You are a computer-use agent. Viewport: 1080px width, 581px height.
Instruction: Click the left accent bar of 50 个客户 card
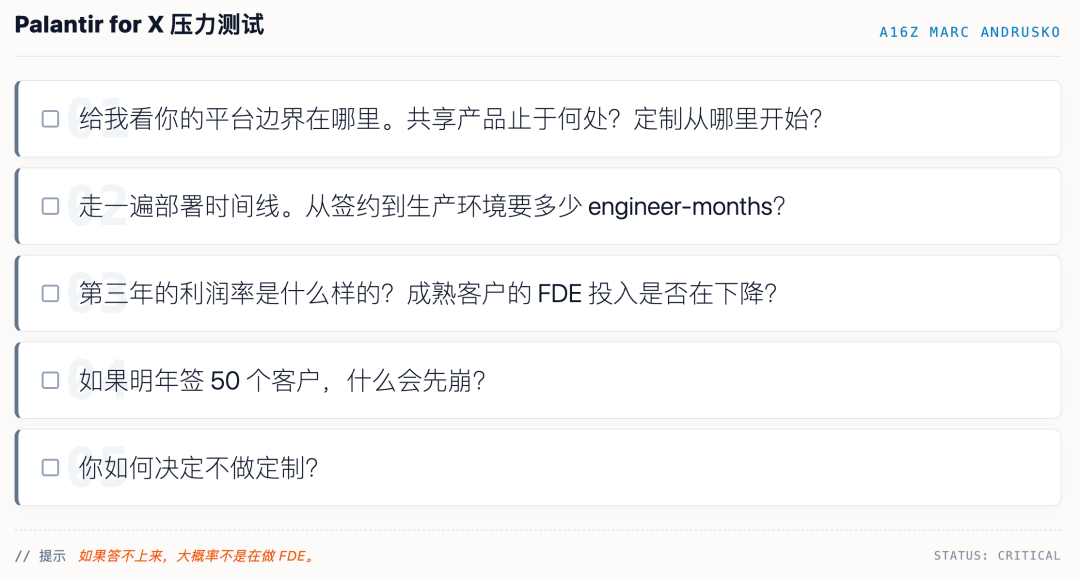click(x=17, y=381)
